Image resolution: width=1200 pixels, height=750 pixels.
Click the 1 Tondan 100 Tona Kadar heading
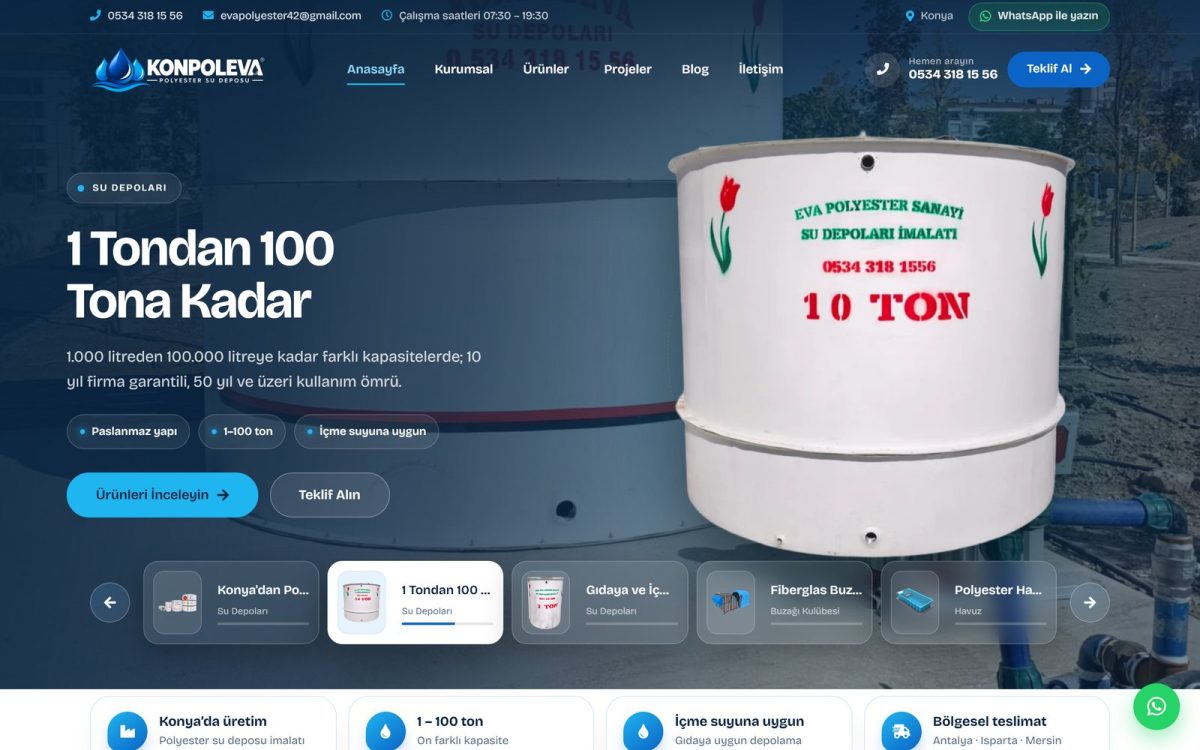click(200, 274)
